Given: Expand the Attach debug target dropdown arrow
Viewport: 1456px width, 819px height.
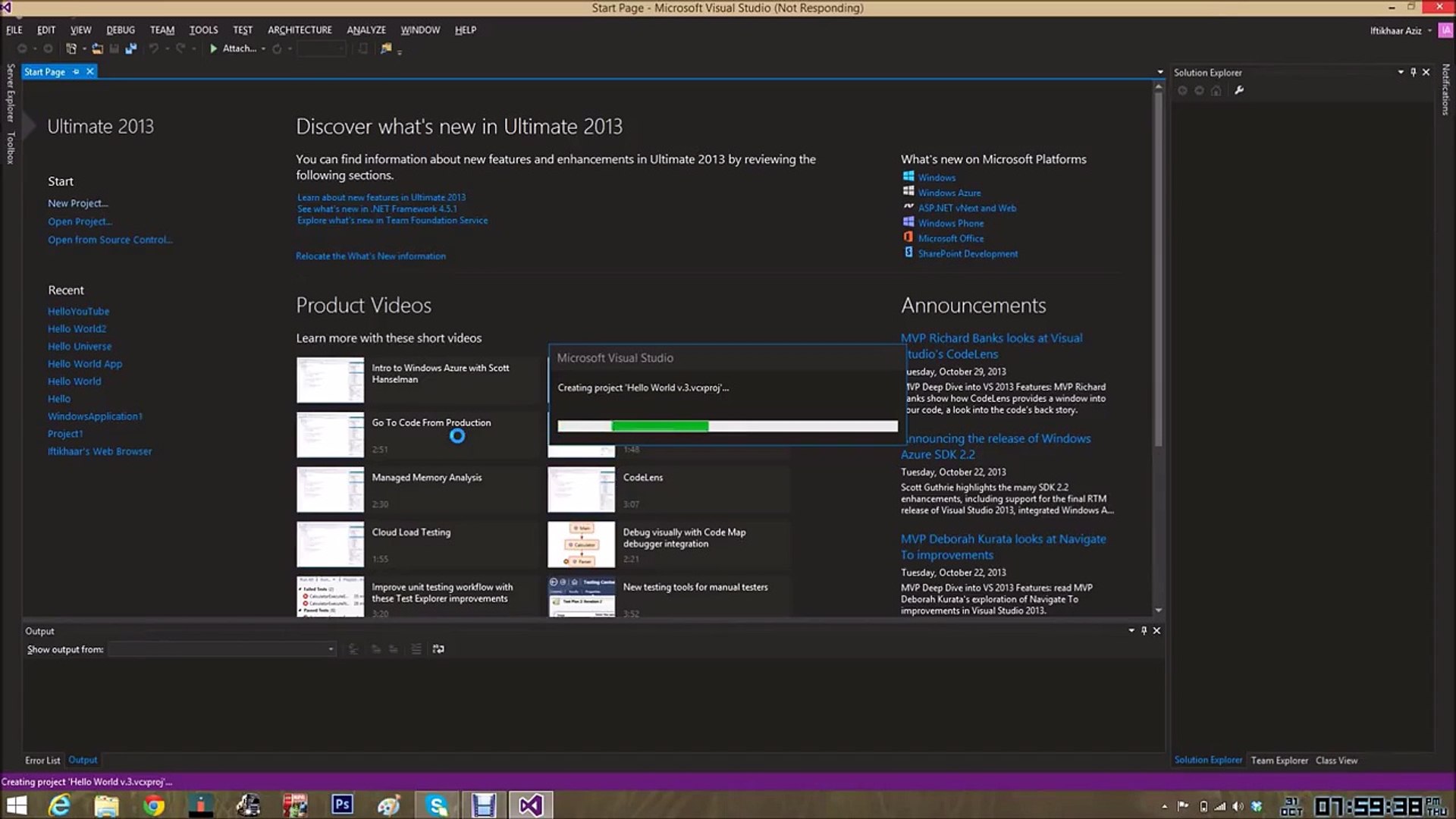Looking at the screenshot, I should 263,49.
